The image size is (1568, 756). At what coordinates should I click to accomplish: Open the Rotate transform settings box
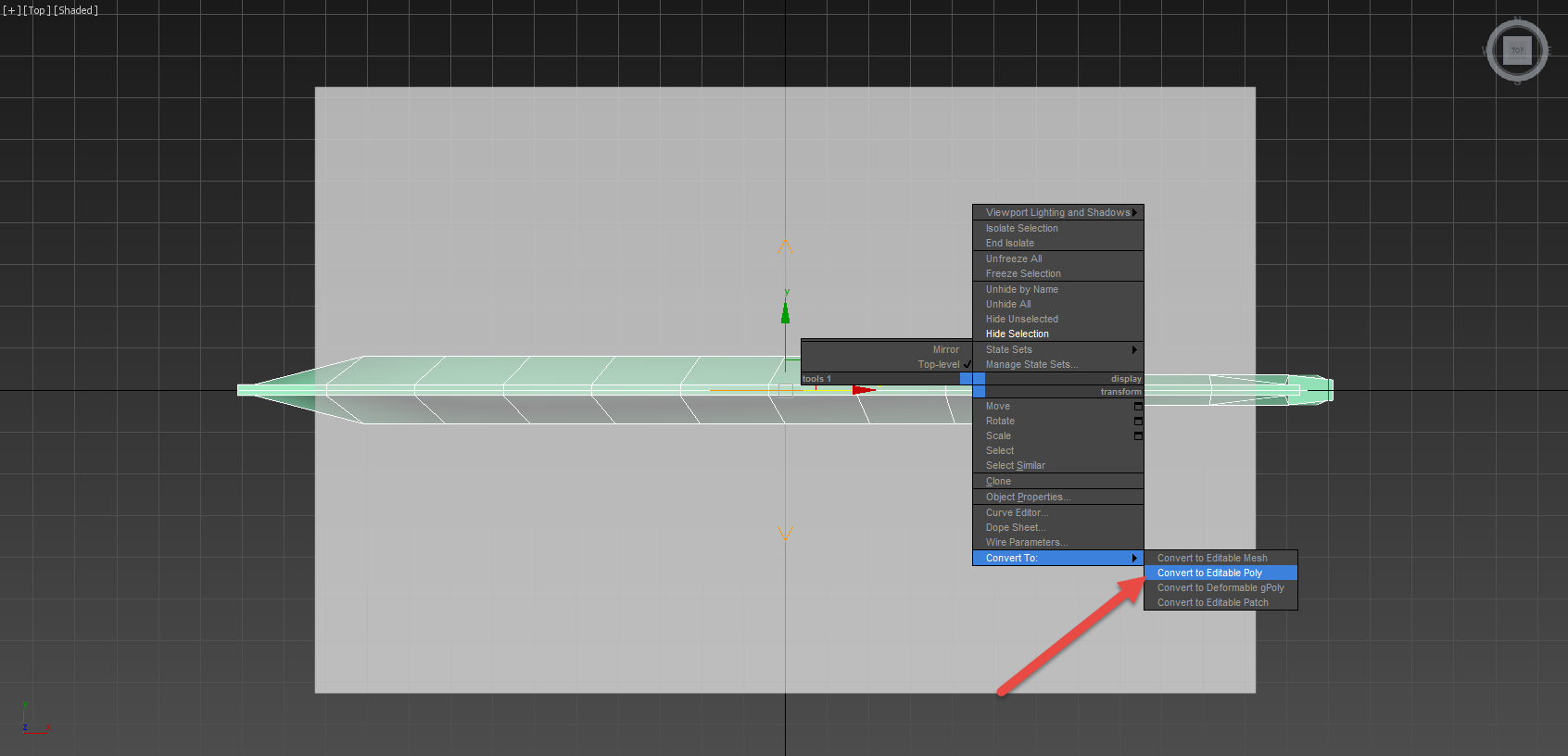click(1138, 422)
